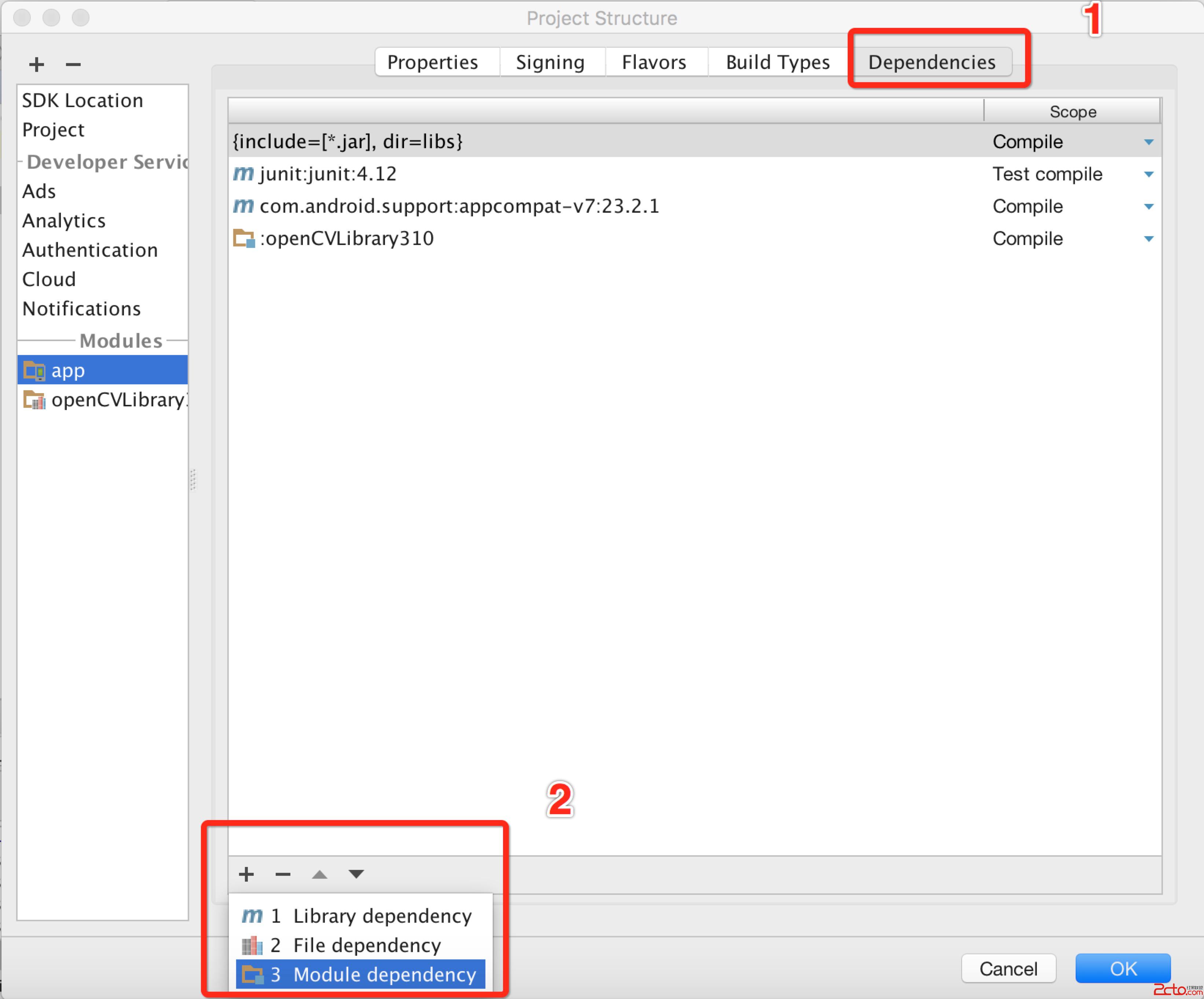Switch to the Dependencies tab

pos(932,62)
